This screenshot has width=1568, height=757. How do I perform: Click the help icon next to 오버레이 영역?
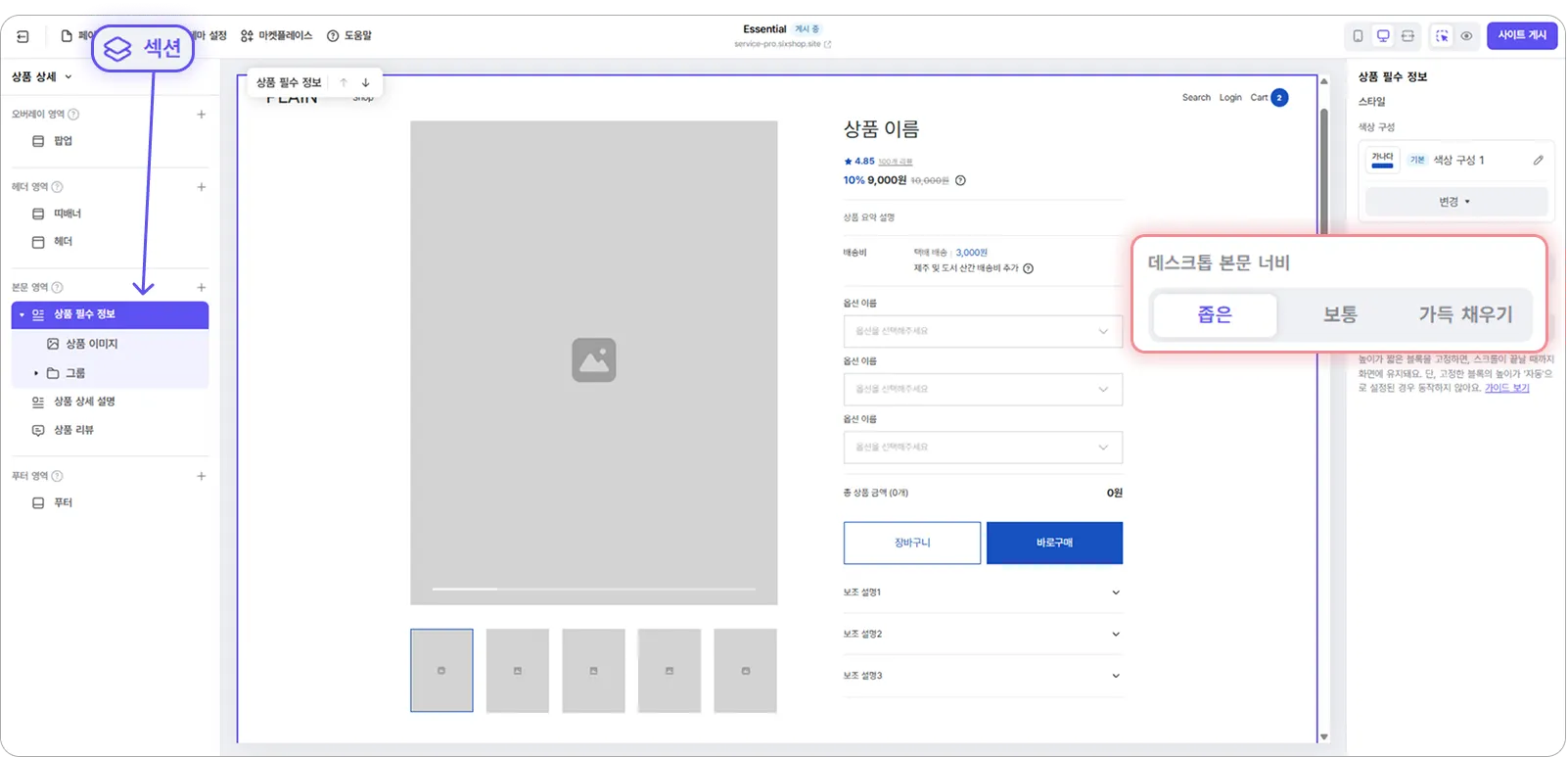[x=73, y=115]
